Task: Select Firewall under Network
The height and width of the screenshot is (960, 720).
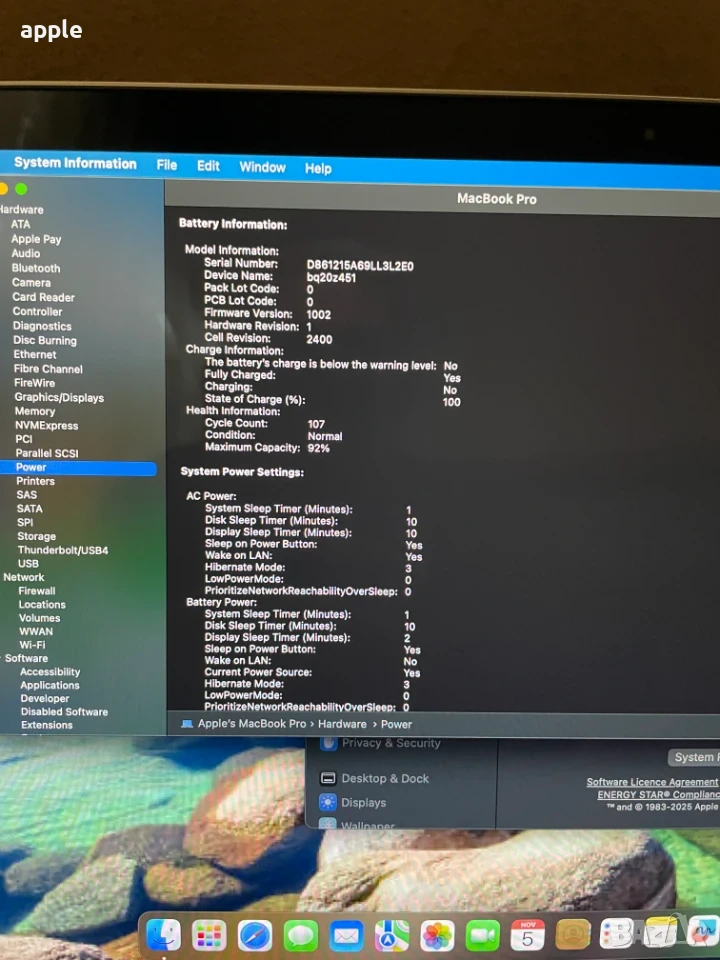Action: (37, 591)
